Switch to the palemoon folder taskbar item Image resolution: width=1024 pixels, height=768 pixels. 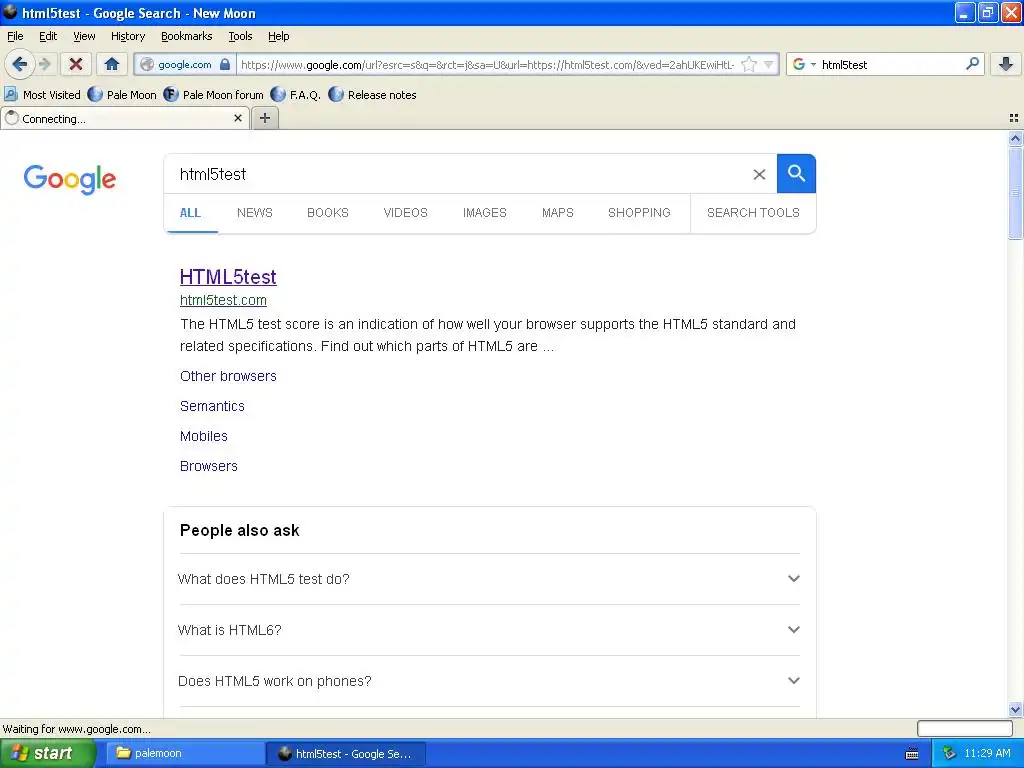(x=185, y=753)
